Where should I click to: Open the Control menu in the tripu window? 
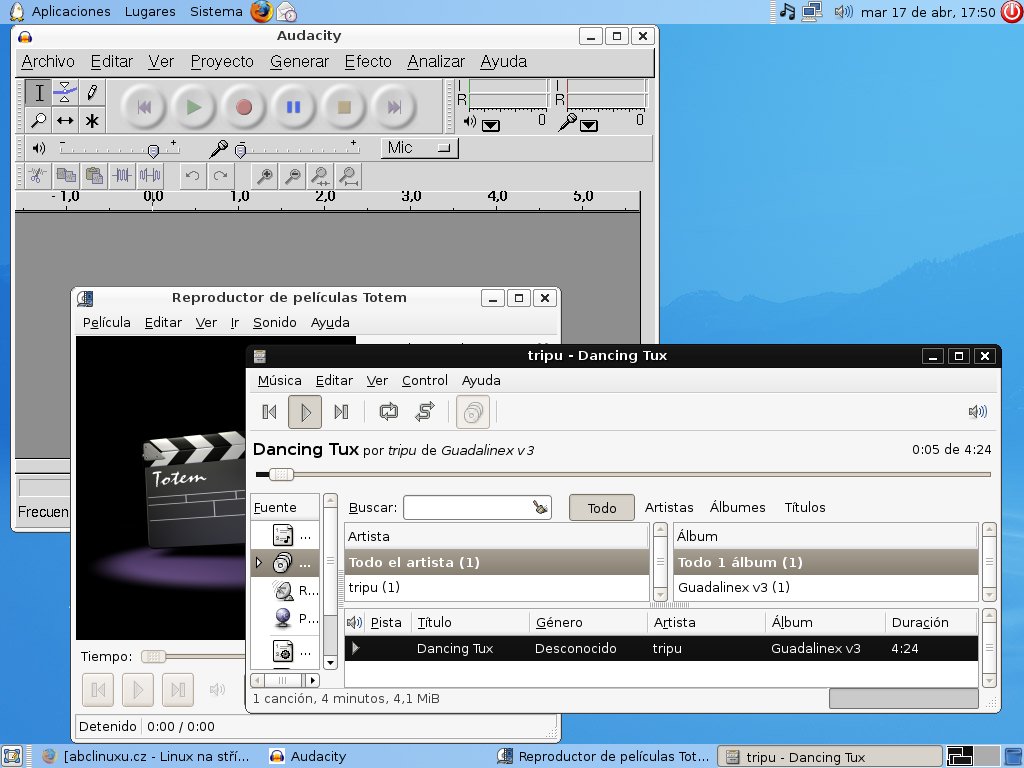click(424, 381)
